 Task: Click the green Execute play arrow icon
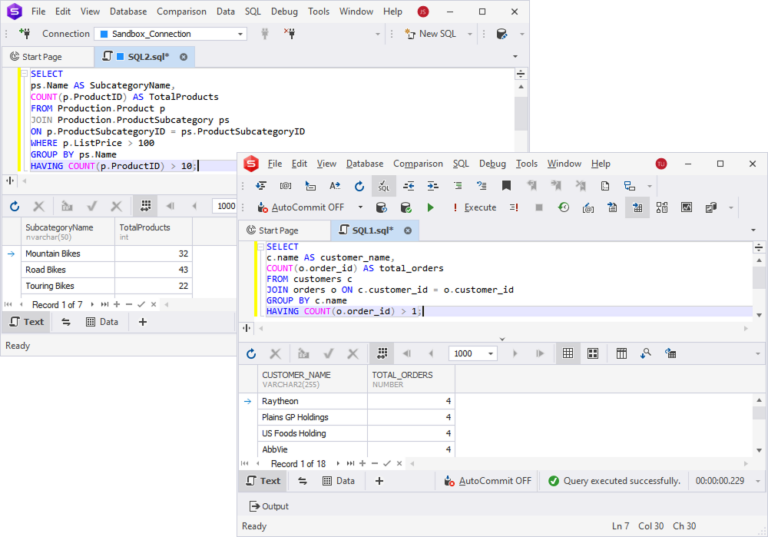tap(431, 207)
